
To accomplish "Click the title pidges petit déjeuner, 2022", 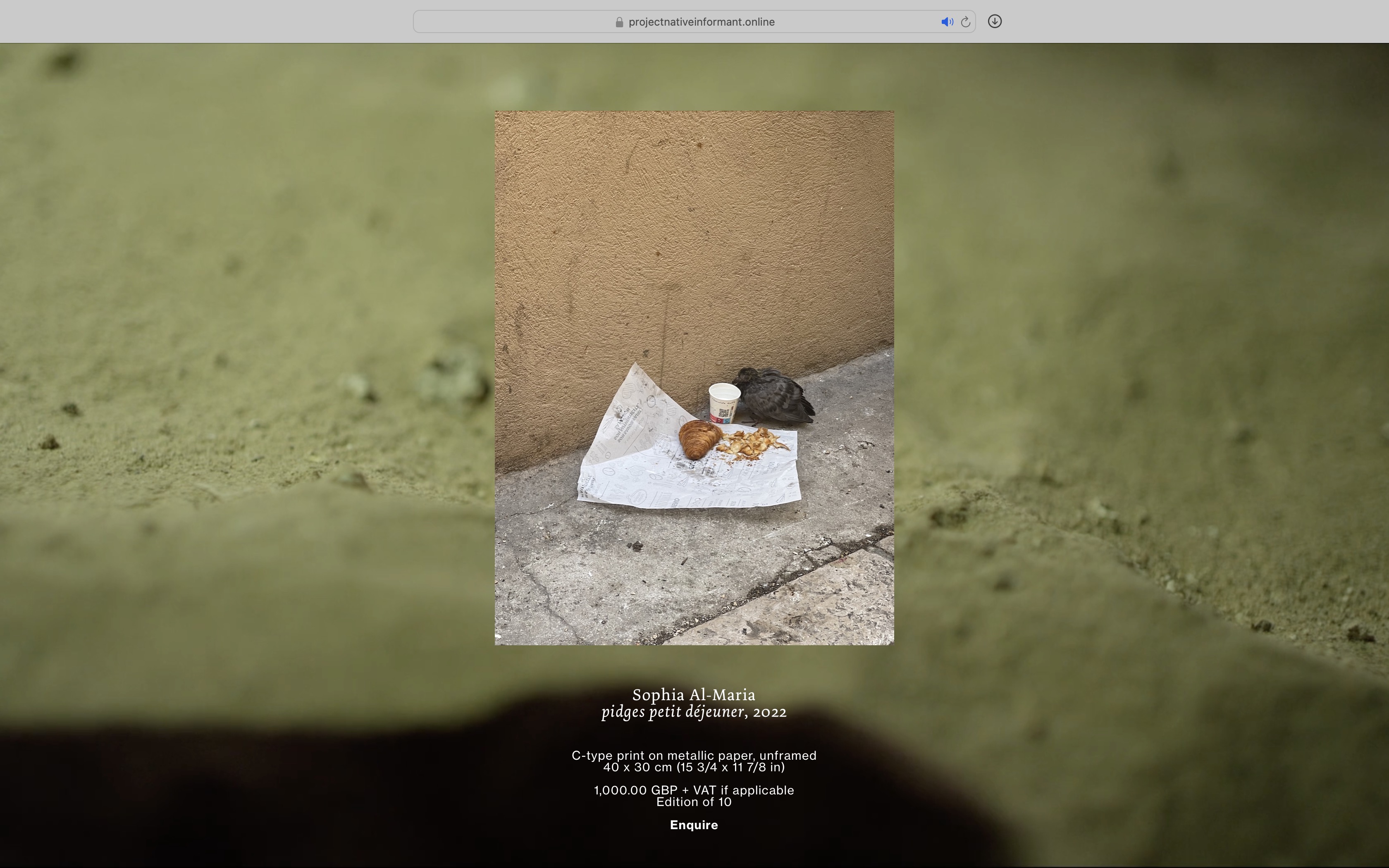I will [694, 712].
